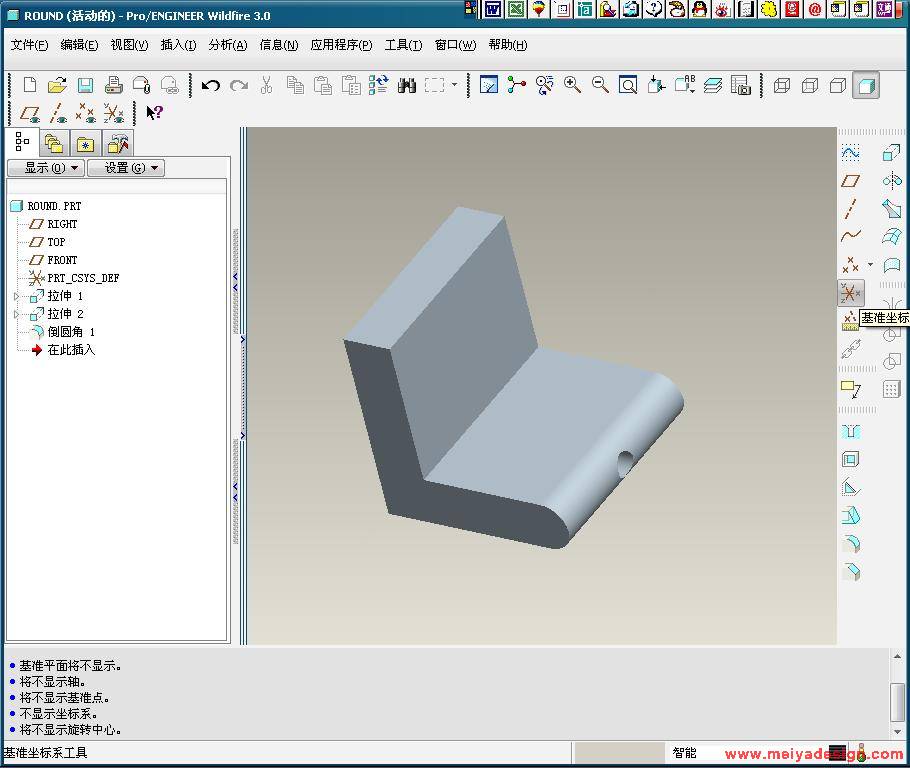910x768 pixels.
Task: Enable shaded display mode
Action: (866, 86)
